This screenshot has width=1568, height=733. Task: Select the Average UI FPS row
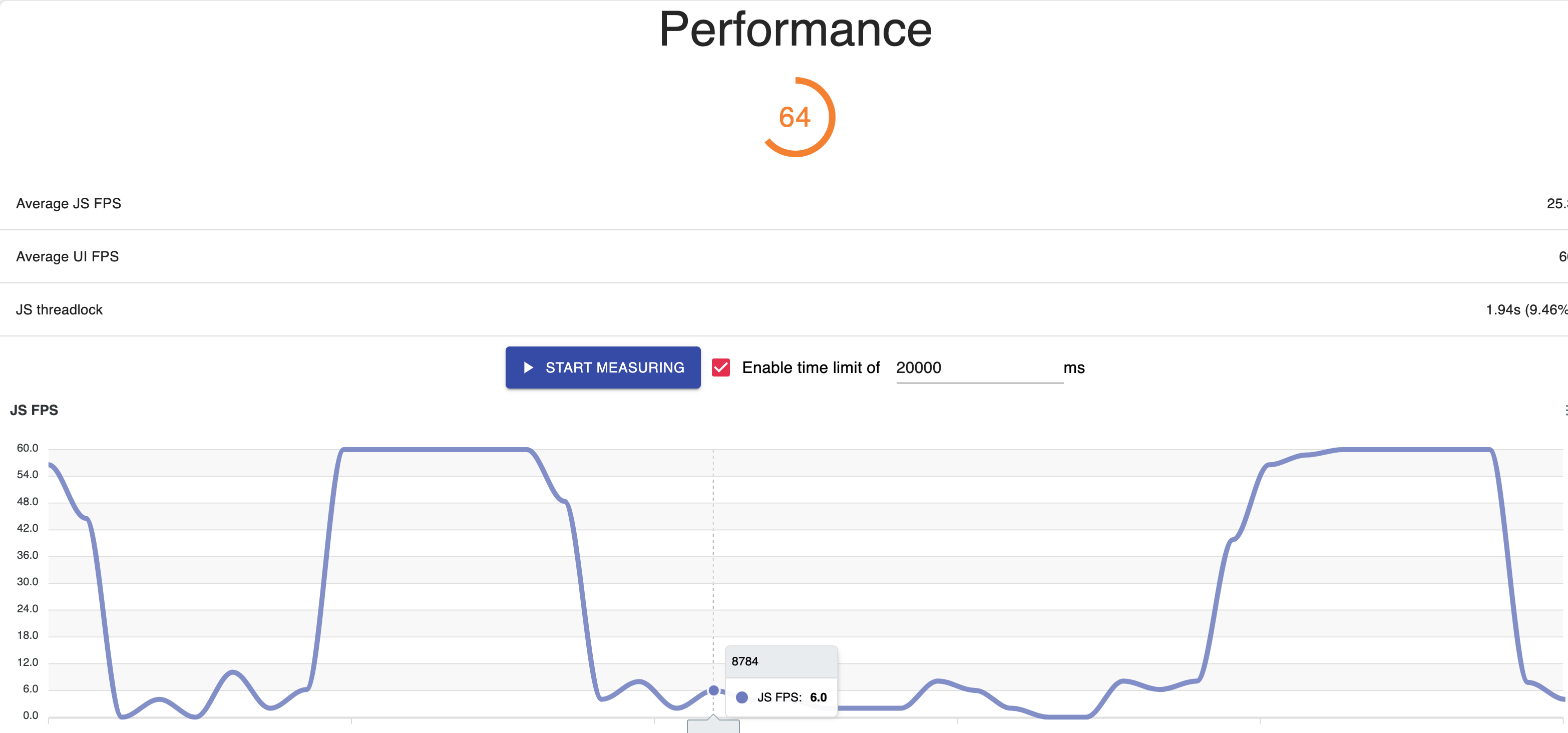click(x=68, y=256)
